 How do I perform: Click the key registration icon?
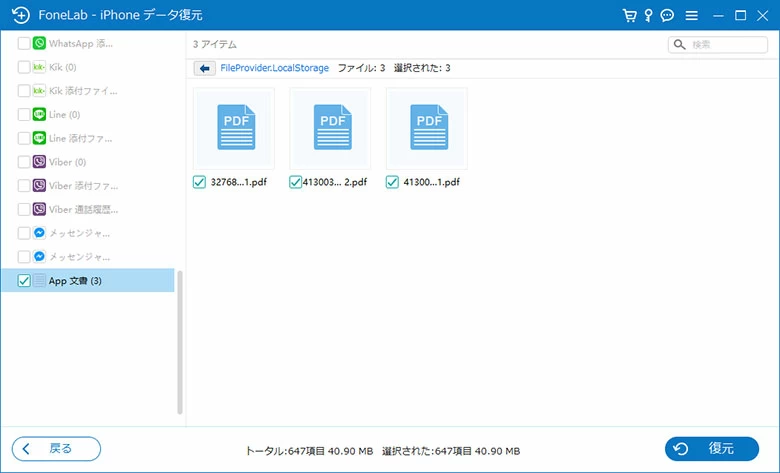[648, 16]
